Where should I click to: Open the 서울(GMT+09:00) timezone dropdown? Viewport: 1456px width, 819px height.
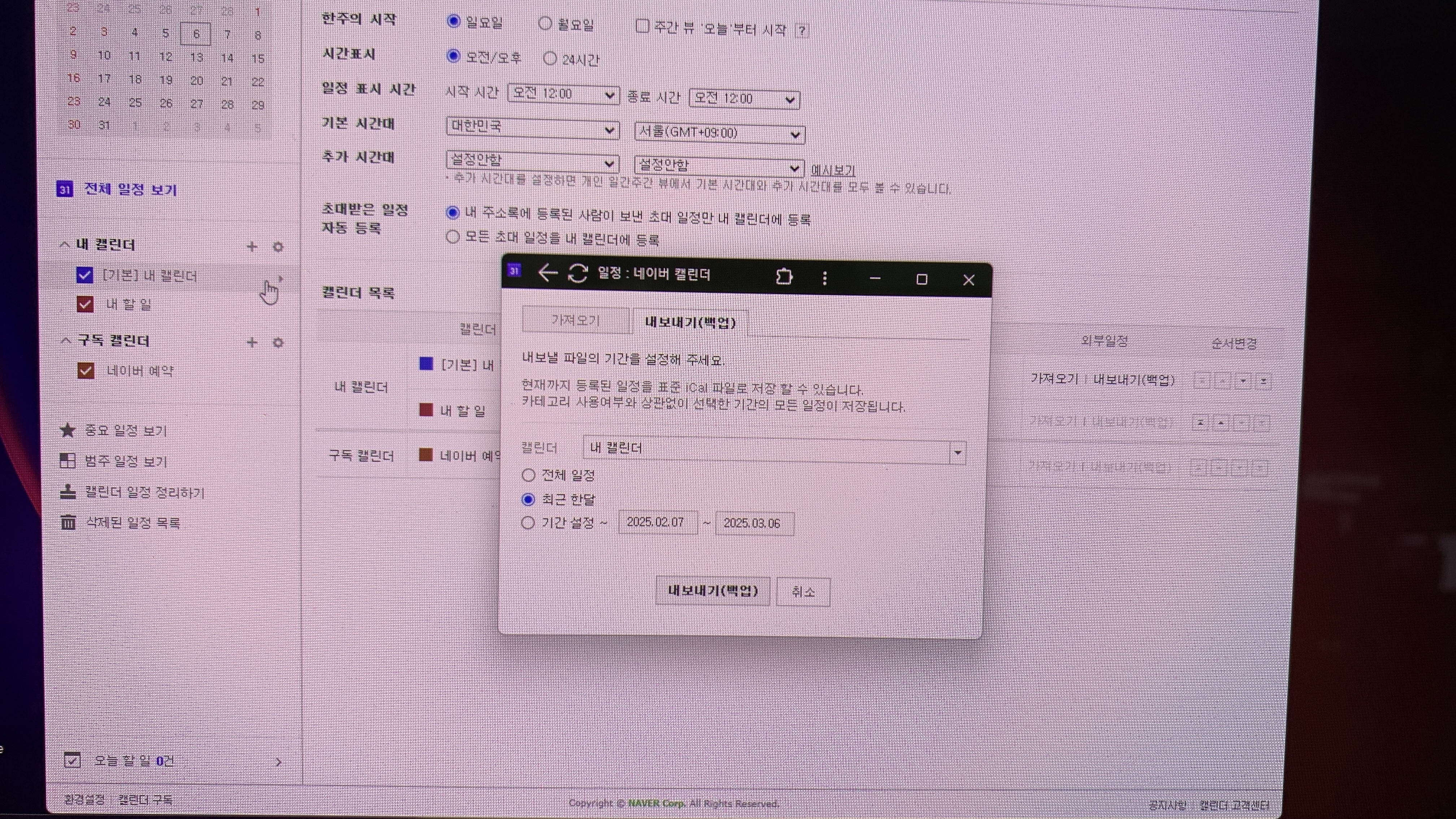719,133
